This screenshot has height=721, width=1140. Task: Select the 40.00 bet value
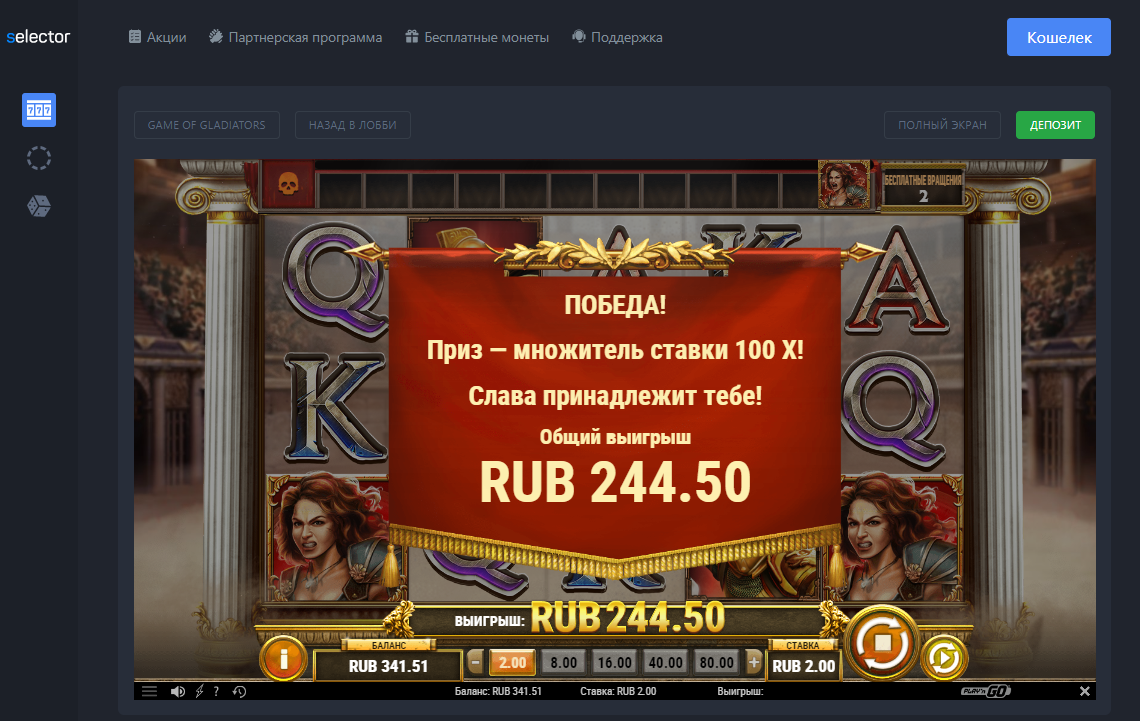click(665, 662)
